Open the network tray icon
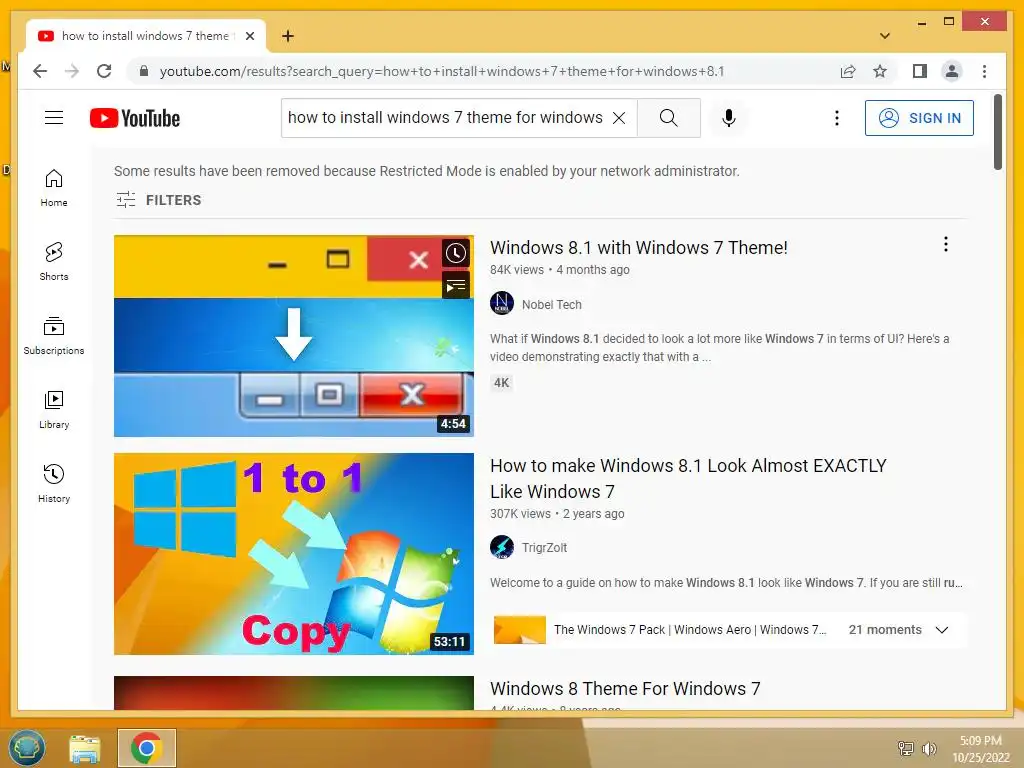The image size is (1024, 768). coord(906,748)
